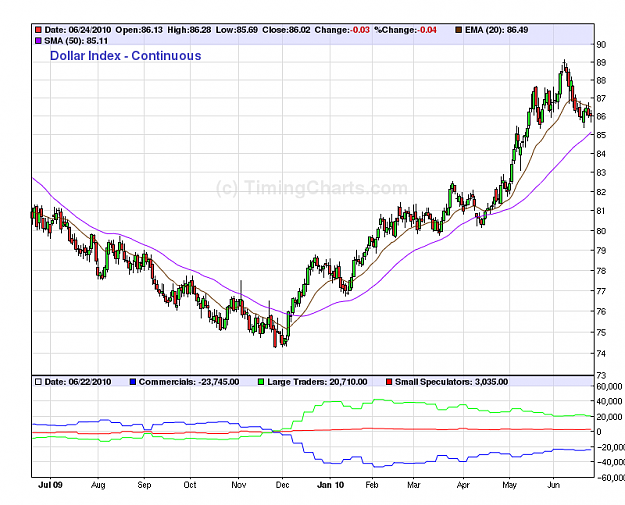The width and height of the screenshot is (625, 505).
Task: Click the 74 price axis label
Action: [x=601, y=354]
